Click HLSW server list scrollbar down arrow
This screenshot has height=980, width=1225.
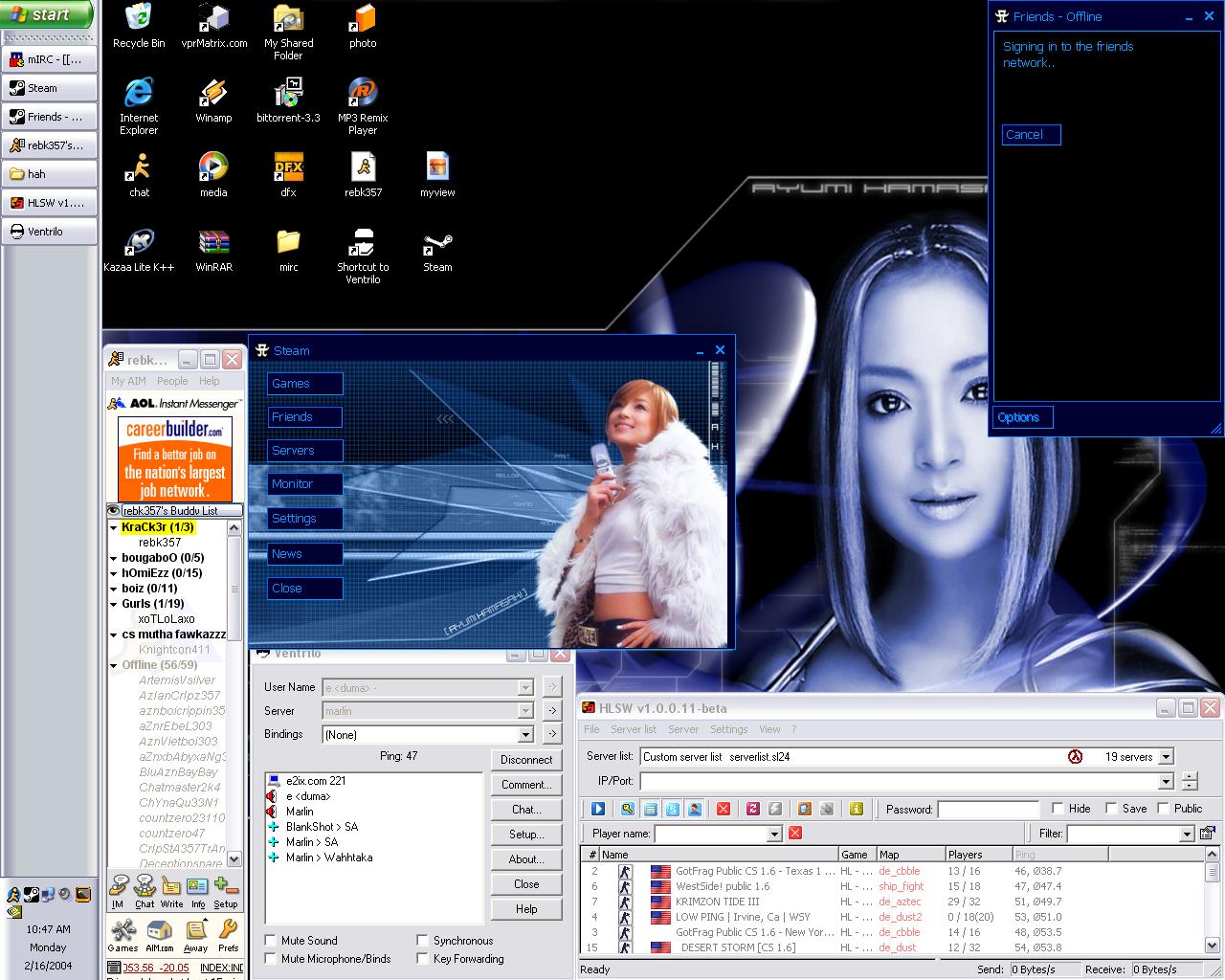[x=1212, y=946]
